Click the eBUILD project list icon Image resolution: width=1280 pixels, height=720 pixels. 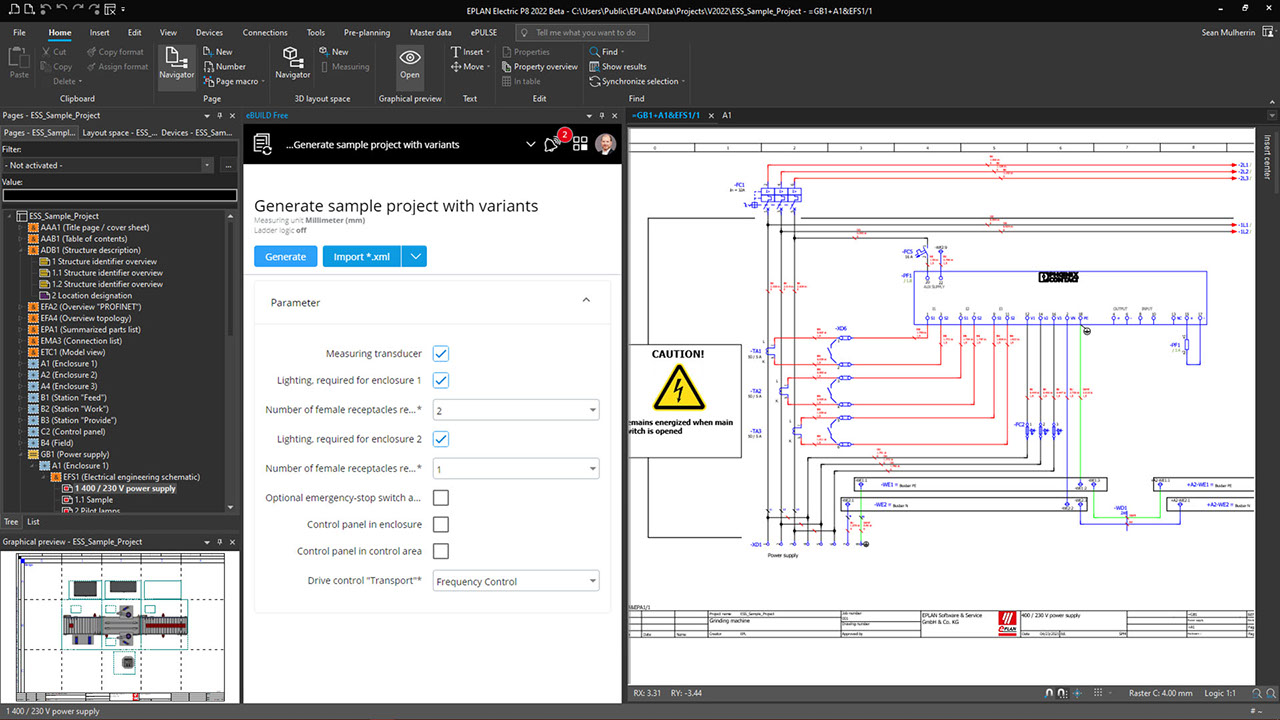tap(263, 144)
